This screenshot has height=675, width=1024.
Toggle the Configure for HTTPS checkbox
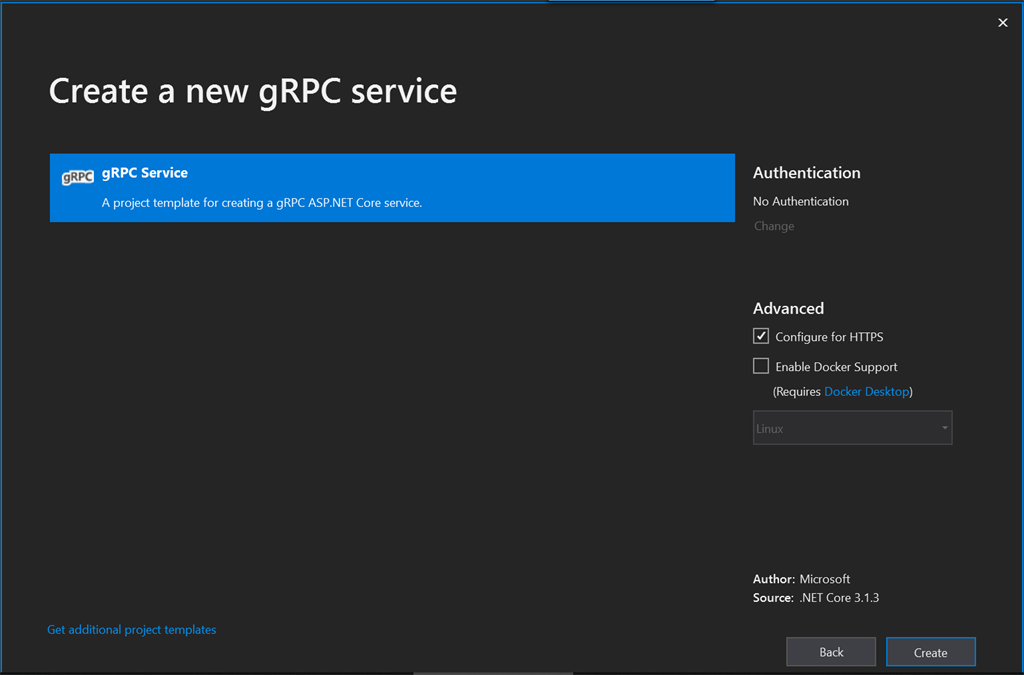tap(761, 336)
